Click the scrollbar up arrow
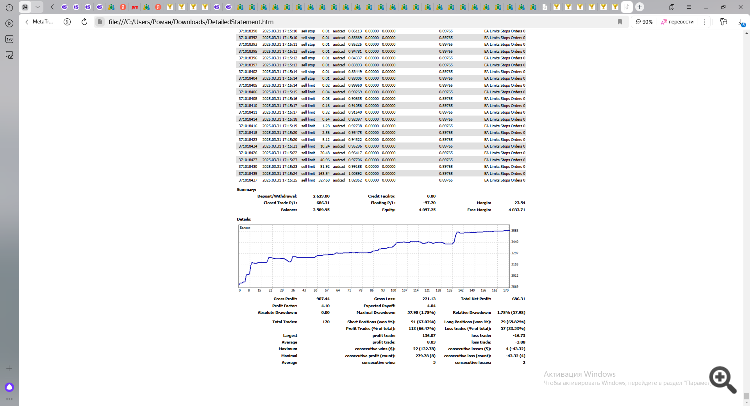The image size is (750, 406). pyautogui.click(x=746, y=32)
